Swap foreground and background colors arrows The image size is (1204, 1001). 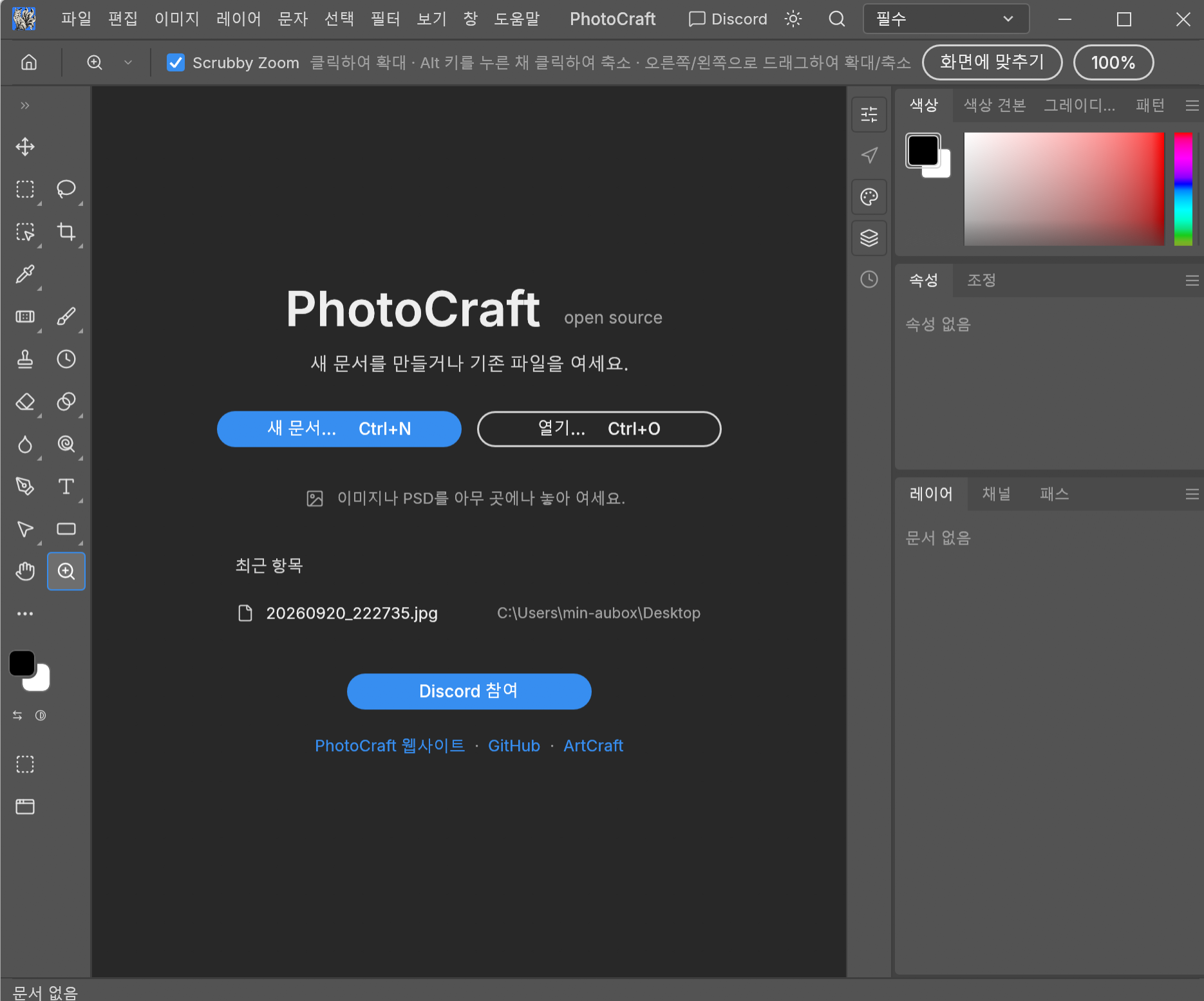(17, 715)
